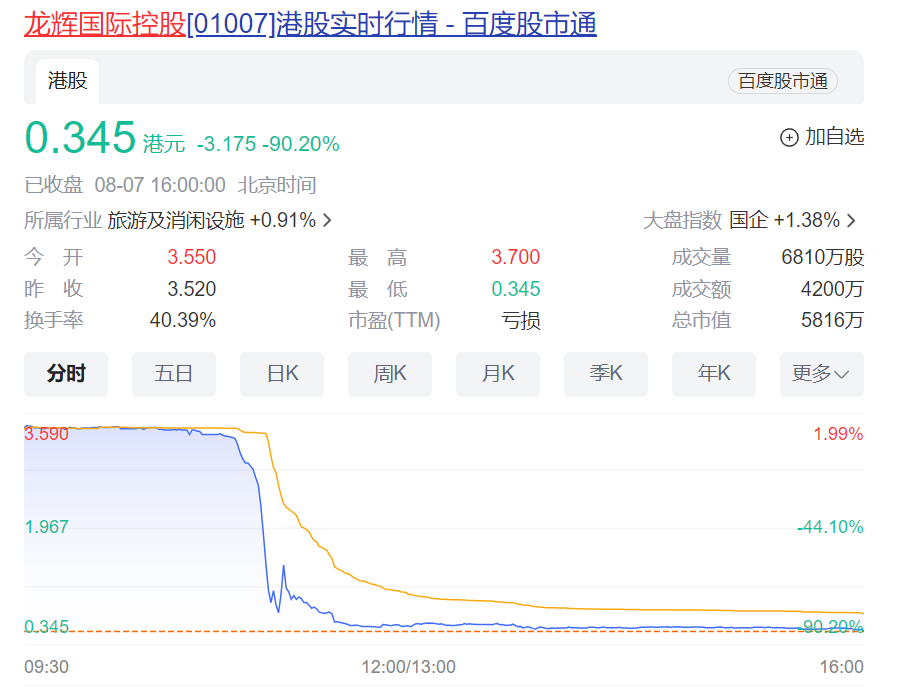Image resolution: width=919 pixels, height=690 pixels.
Task: Expand the 国企 index chevron arrow
Action: [x=851, y=220]
